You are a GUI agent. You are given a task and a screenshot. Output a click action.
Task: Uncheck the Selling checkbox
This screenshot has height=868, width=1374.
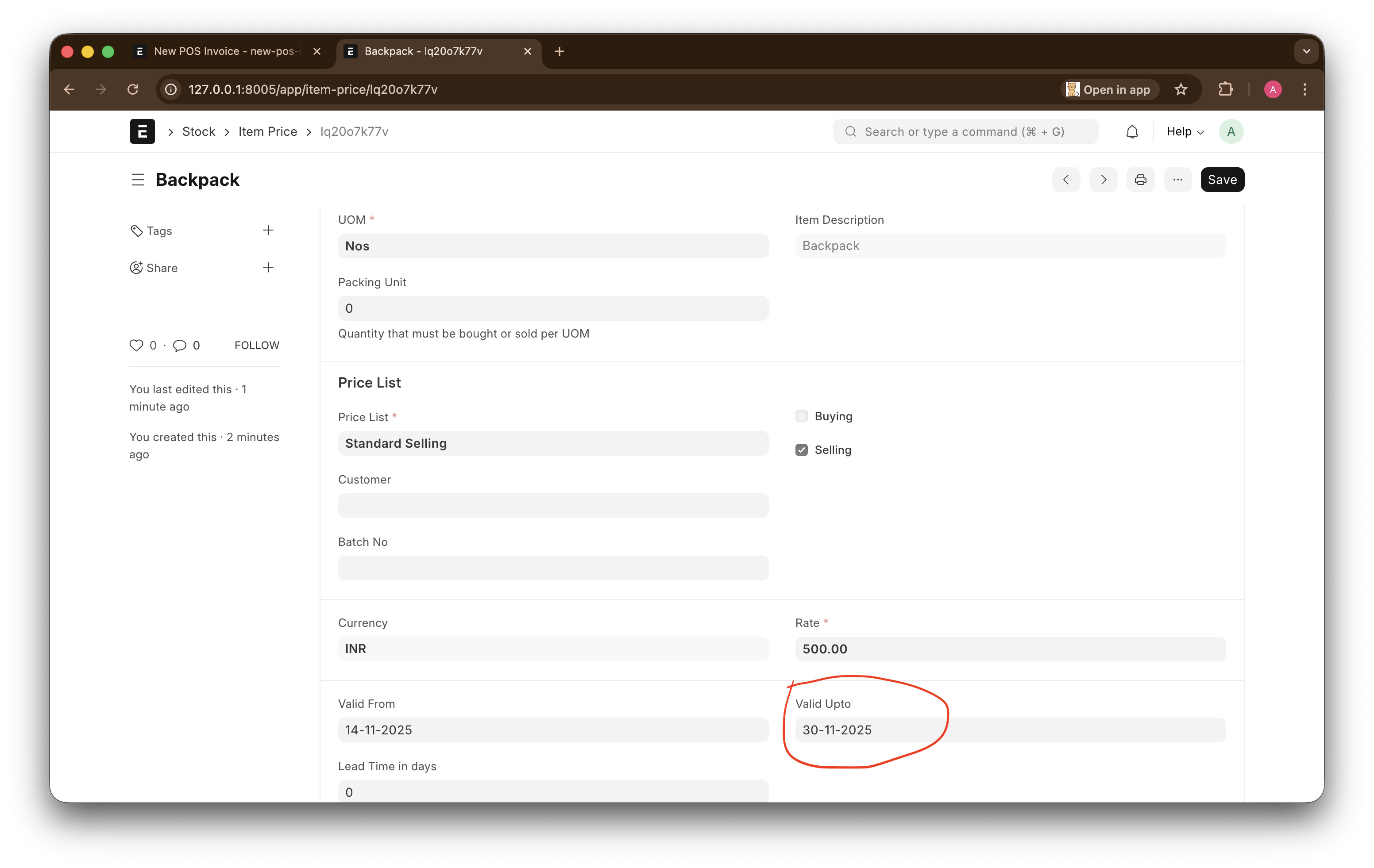801,450
